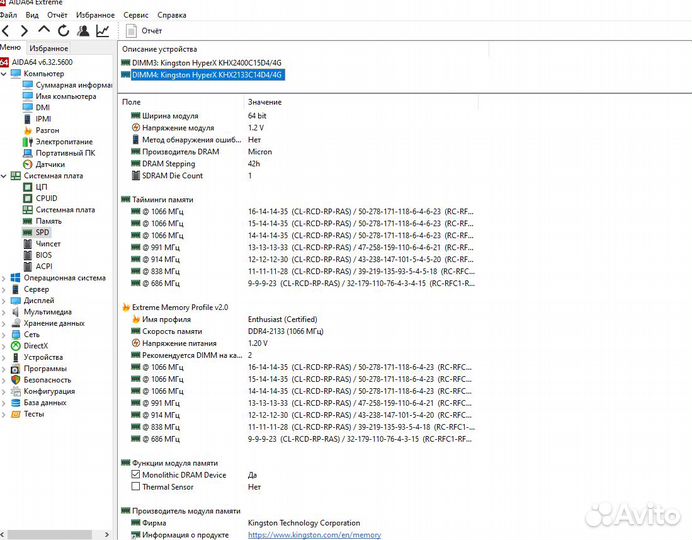Select the SPD tree item

pyautogui.click(x=42, y=232)
